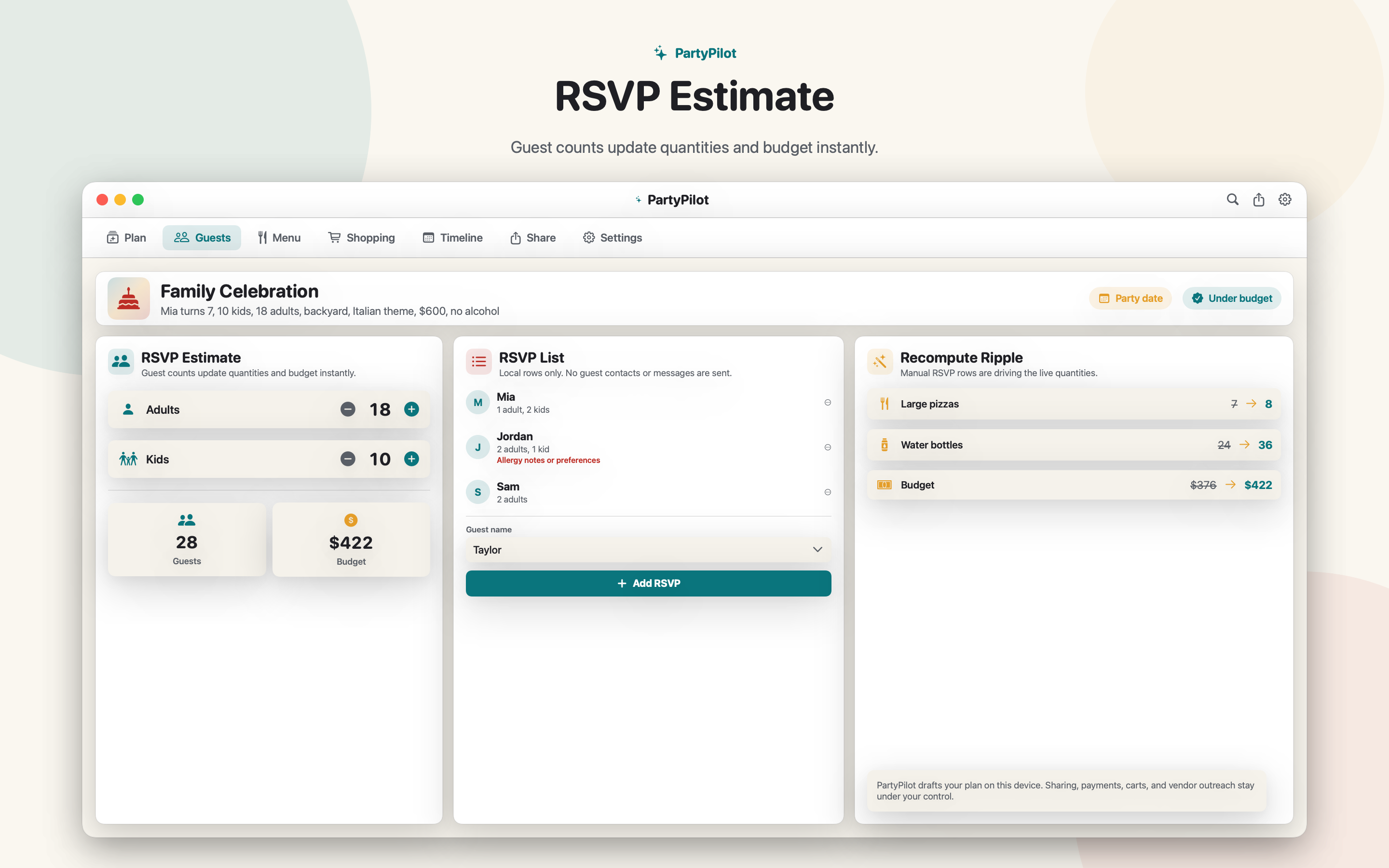Open the Timeline tab
Viewport: 1389px width, 868px height.
coord(453,238)
